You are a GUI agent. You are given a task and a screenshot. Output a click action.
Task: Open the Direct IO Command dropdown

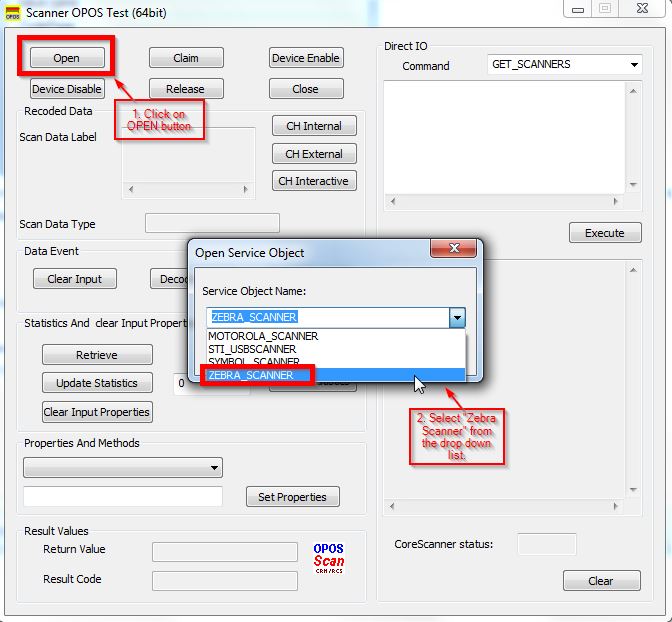tap(634, 65)
